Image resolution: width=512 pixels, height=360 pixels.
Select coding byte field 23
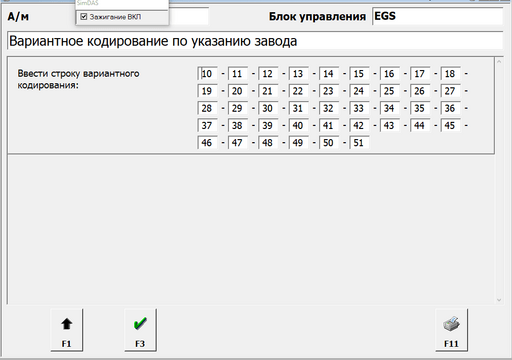point(329,91)
